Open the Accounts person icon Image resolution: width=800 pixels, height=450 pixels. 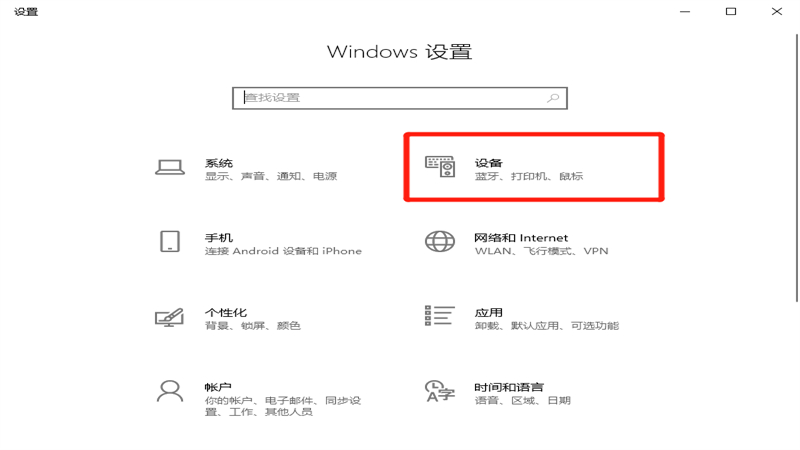(x=170, y=392)
